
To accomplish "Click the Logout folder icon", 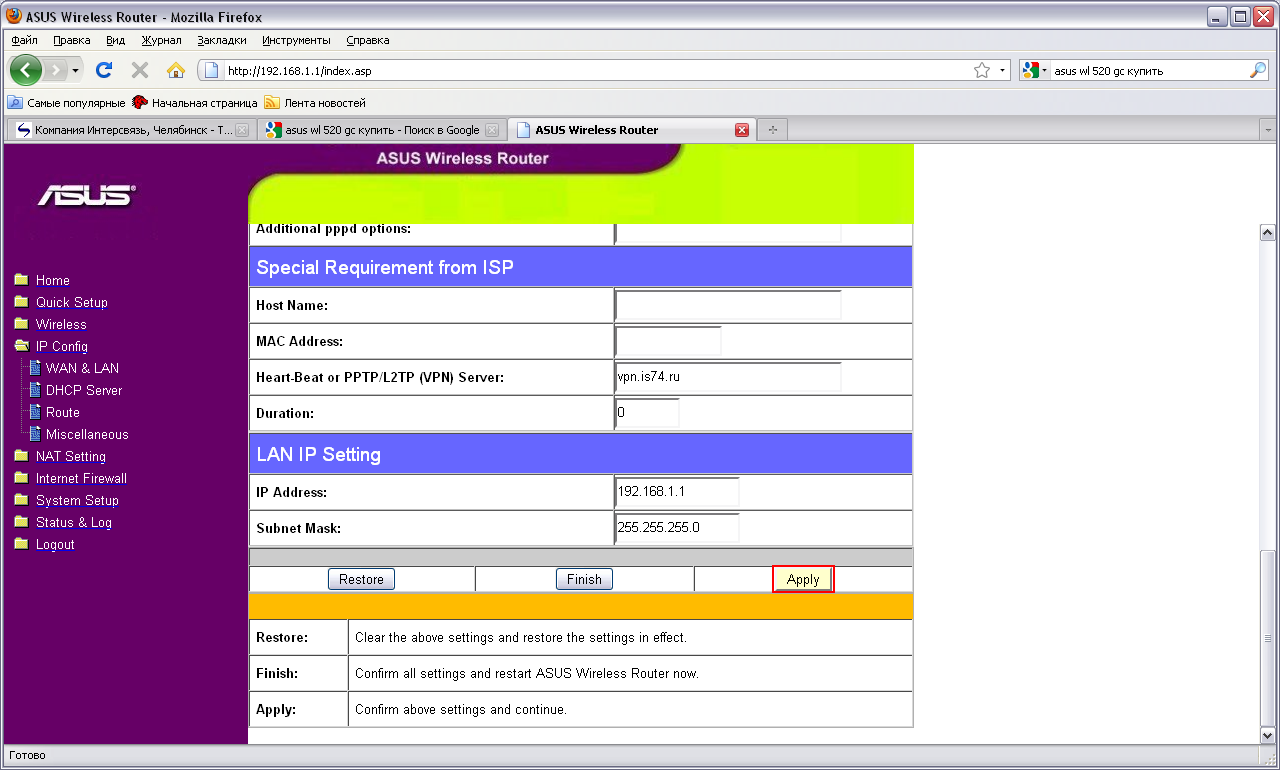I will point(21,544).
